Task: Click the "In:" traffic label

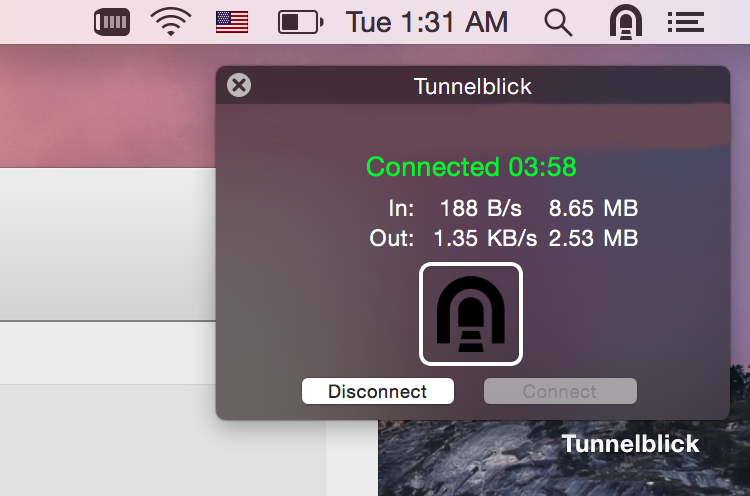Action: pyautogui.click(x=401, y=209)
